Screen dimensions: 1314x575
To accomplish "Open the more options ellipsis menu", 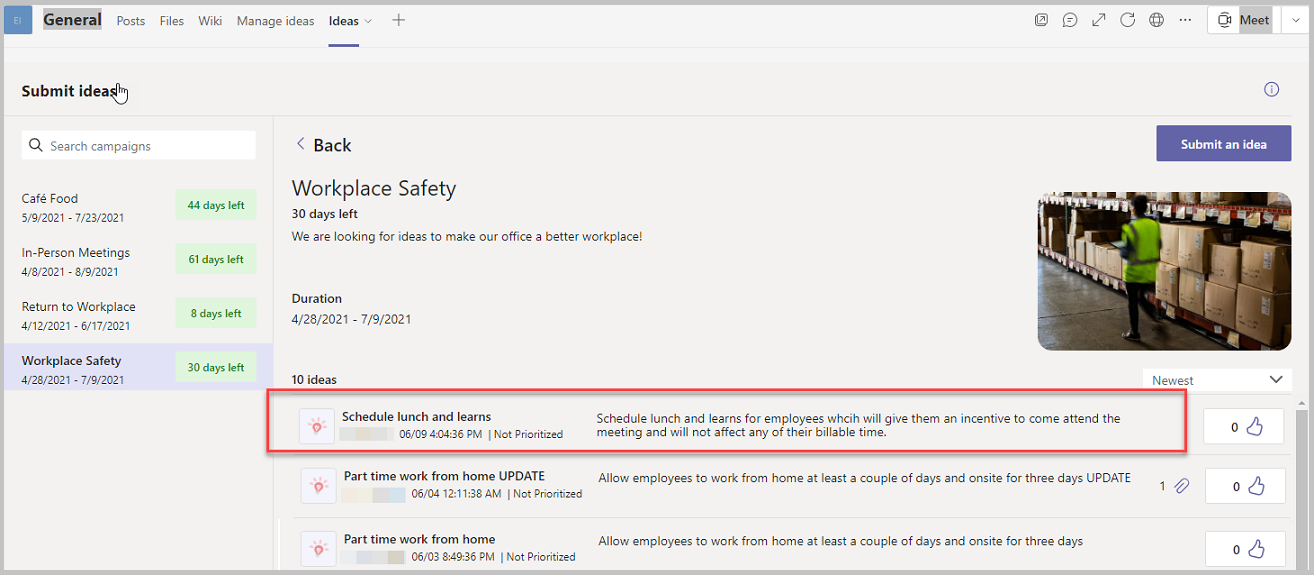I will point(1186,20).
